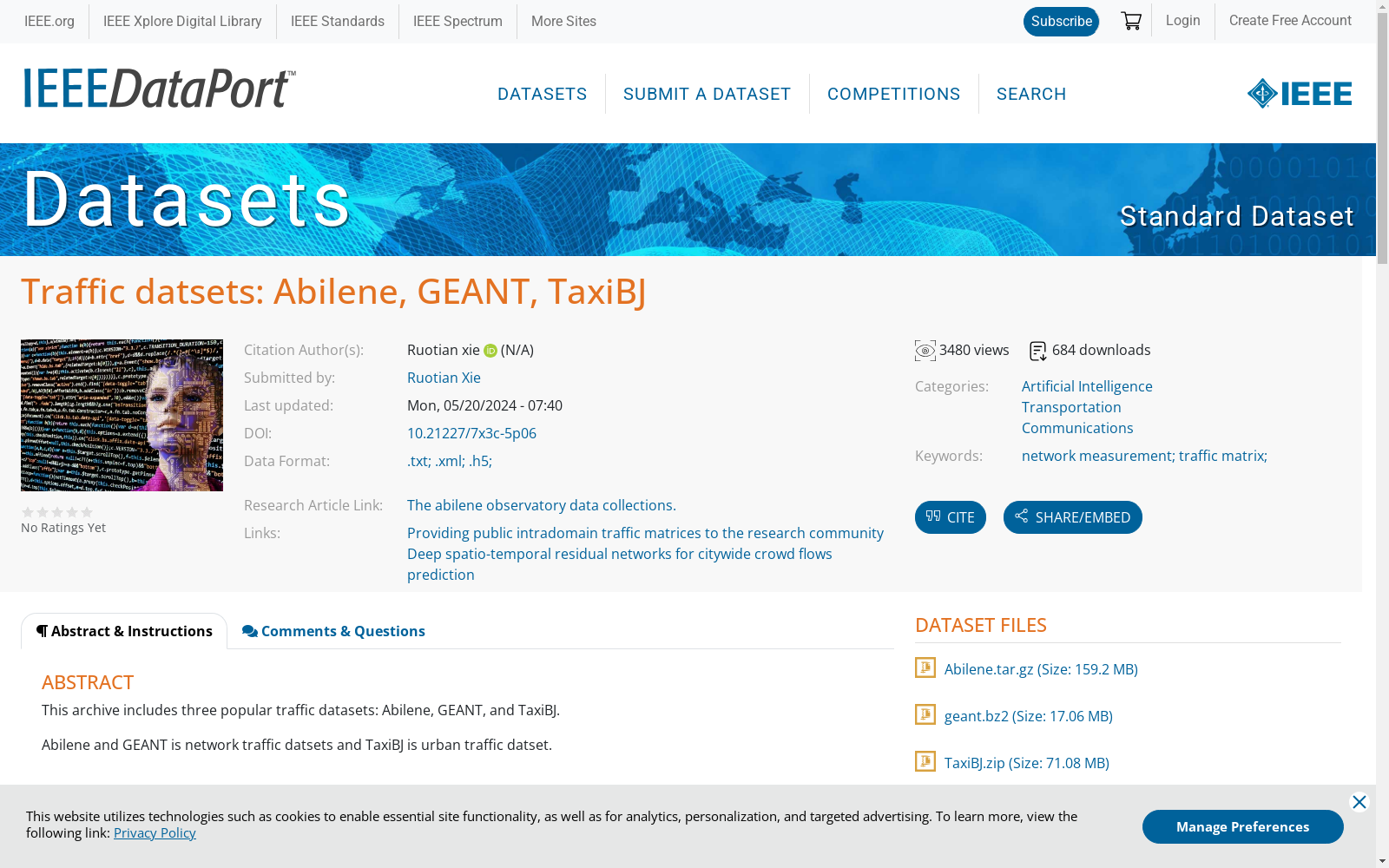
Task: Click the last updated date Mon, 05/20/2024
Action: (484, 405)
